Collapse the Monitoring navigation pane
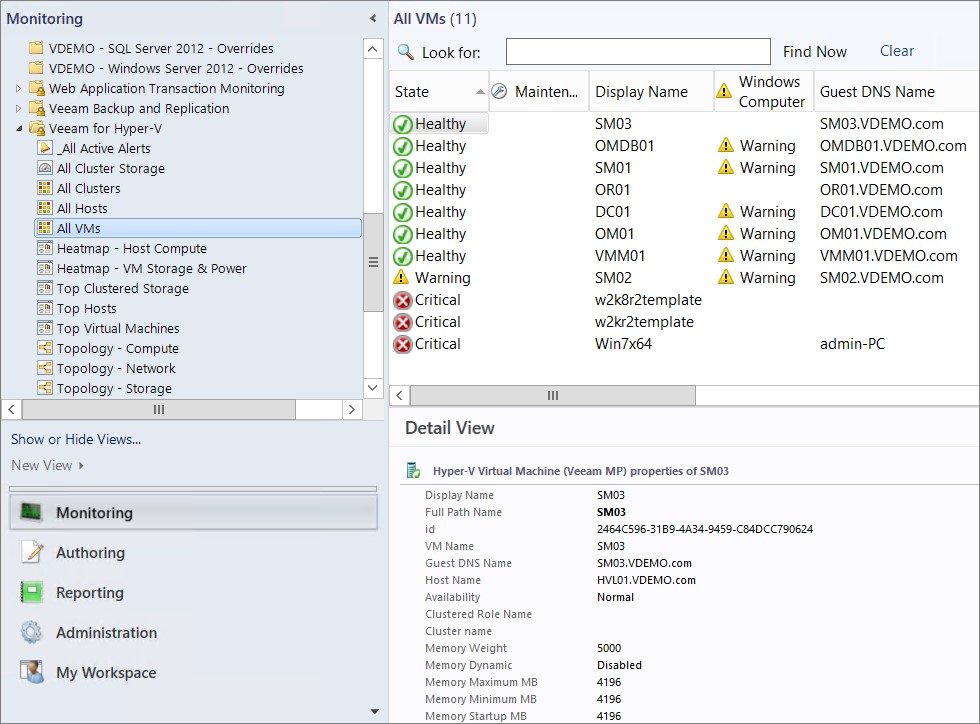Screen dimensions: 980x724 click(373, 19)
